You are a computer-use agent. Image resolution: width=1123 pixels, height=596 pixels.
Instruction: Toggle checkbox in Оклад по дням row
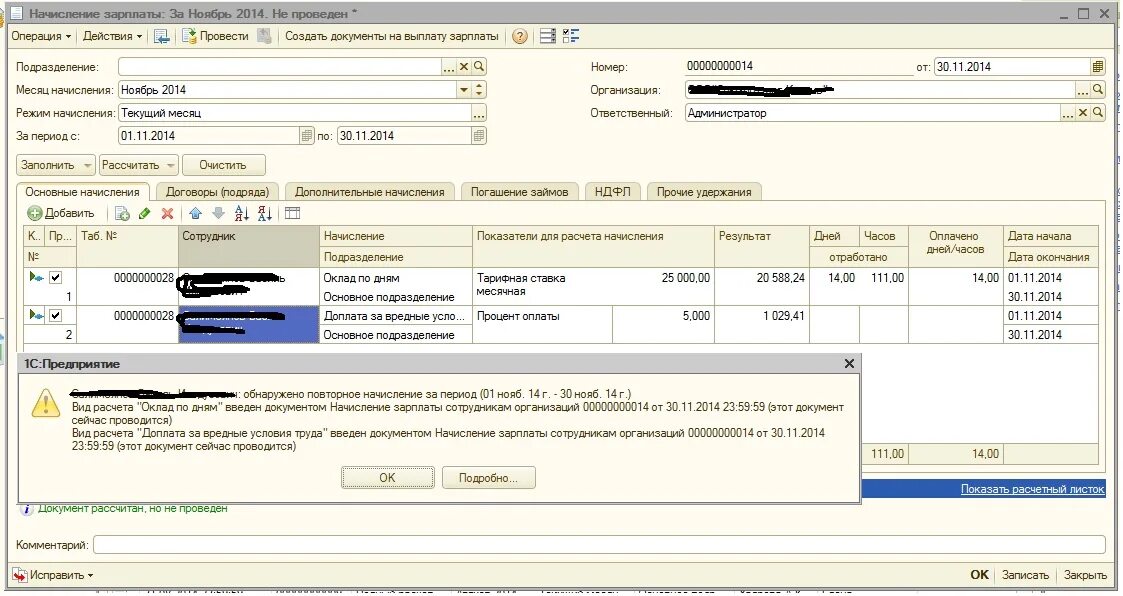[x=55, y=277]
